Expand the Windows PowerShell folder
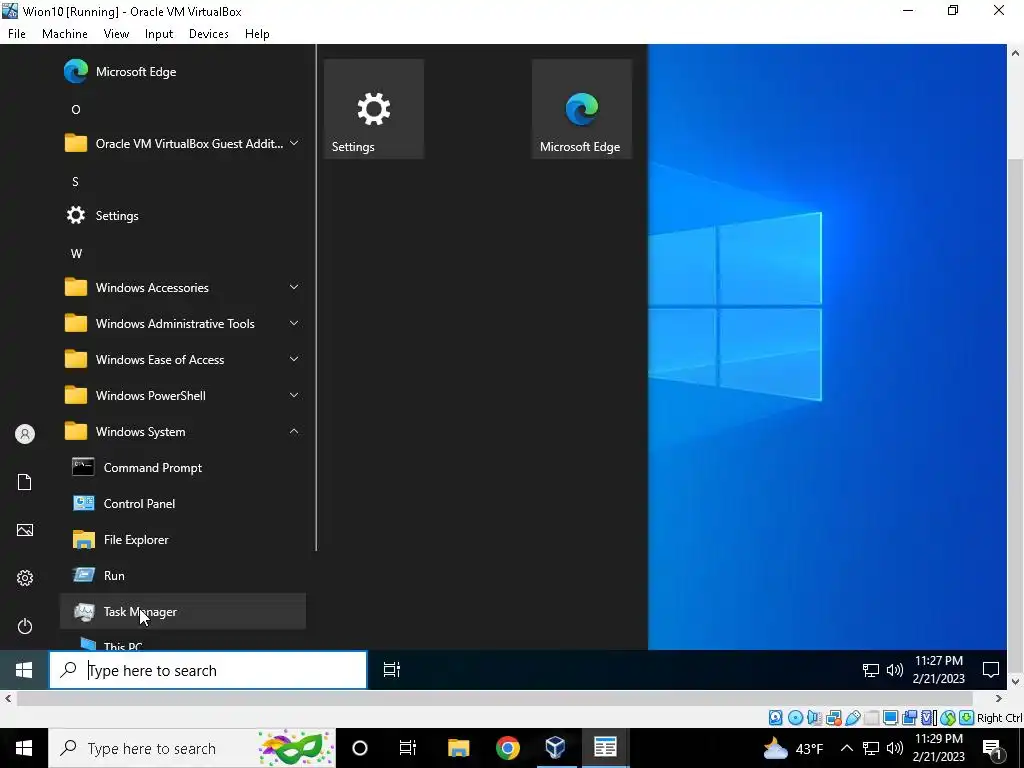 pyautogui.click(x=183, y=395)
